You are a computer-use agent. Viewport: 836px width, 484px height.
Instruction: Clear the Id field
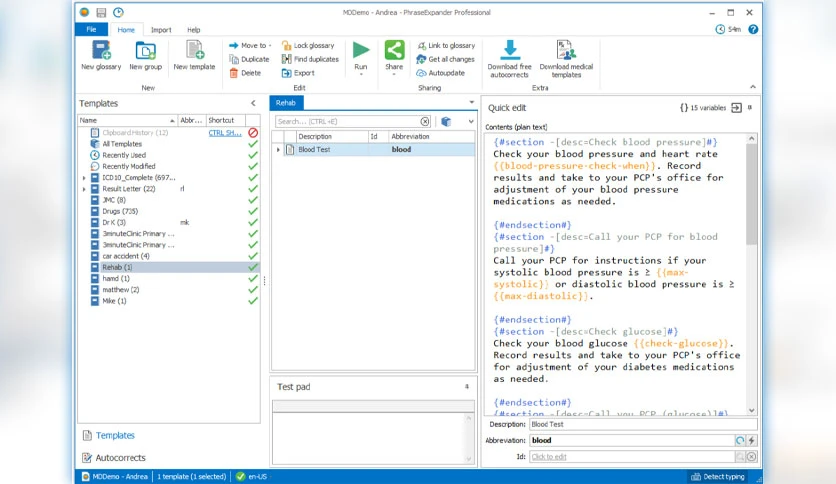tap(751, 457)
